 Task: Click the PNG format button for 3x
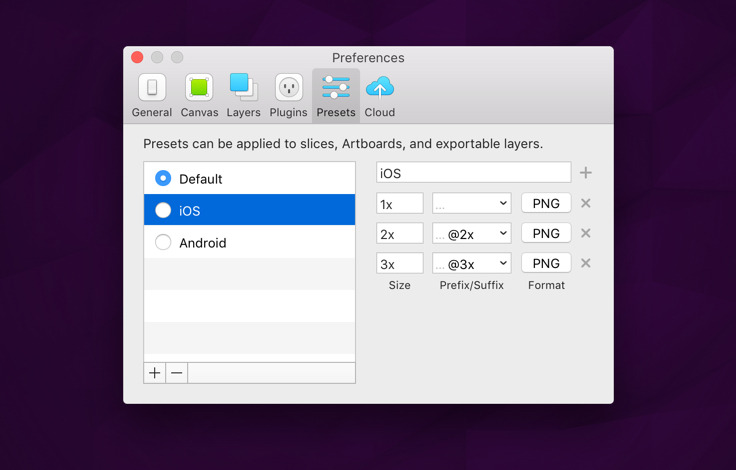click(x=546, y=263)
